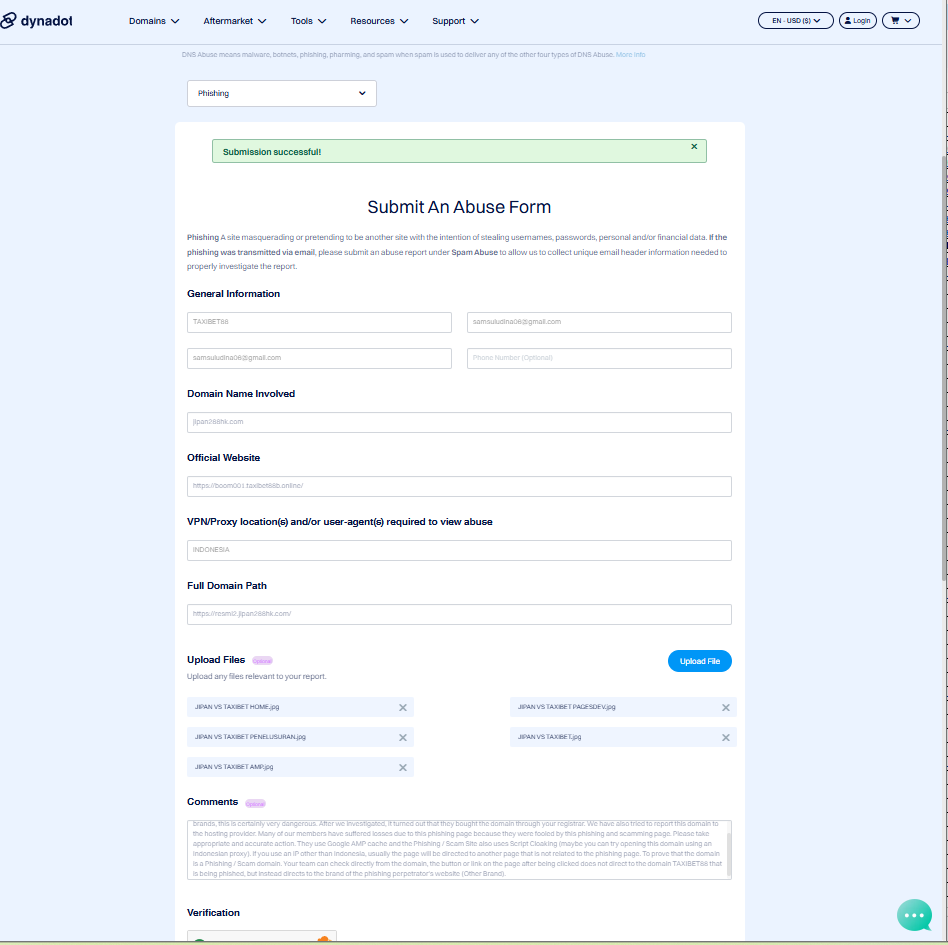Viewport: 948px width, 945px height.
Task: Click the Upload File button
Action: [700, 661]
